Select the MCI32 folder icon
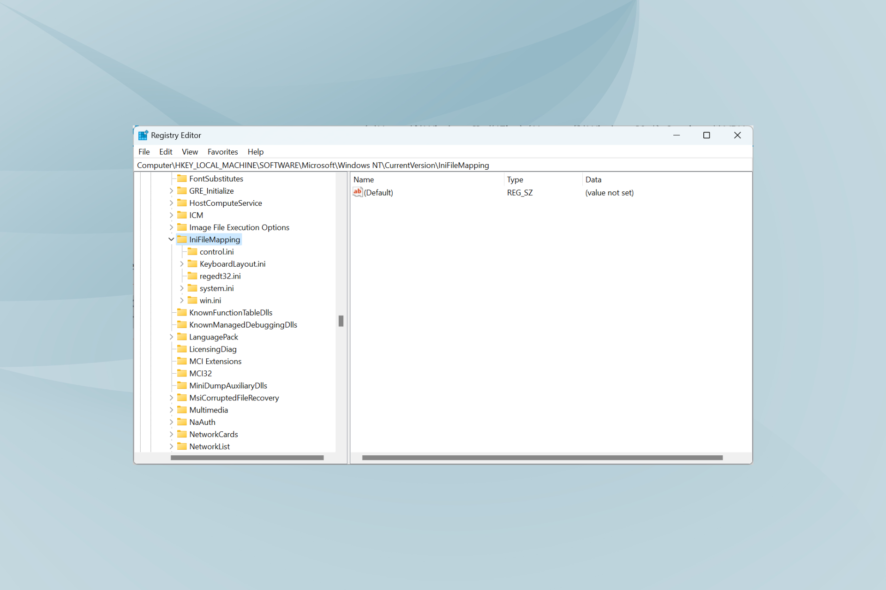The width and height of the screenshot is (886, 590). pyautogui.click(x=182, y=374)
